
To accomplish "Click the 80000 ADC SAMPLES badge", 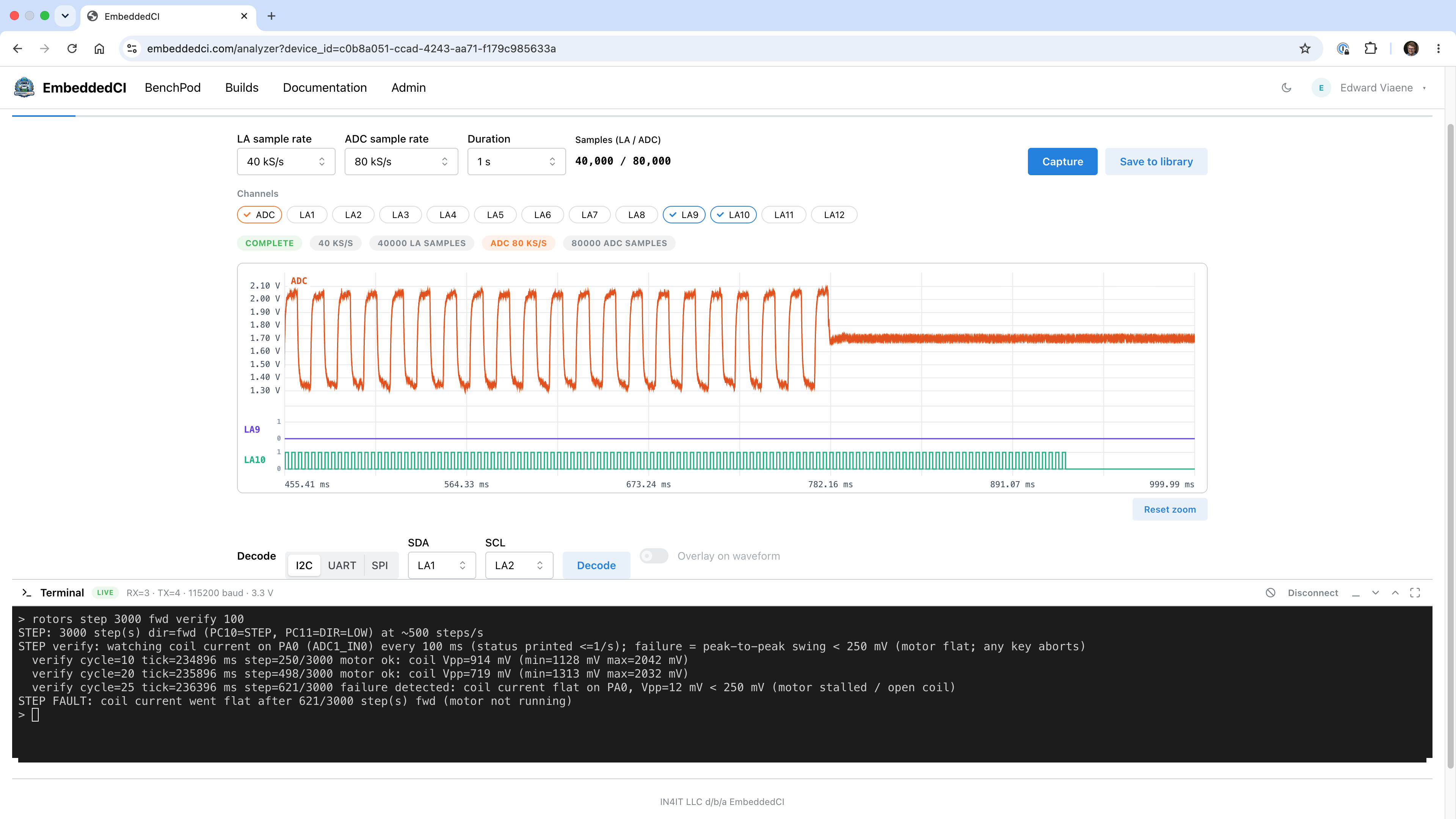I will point(619,243).
